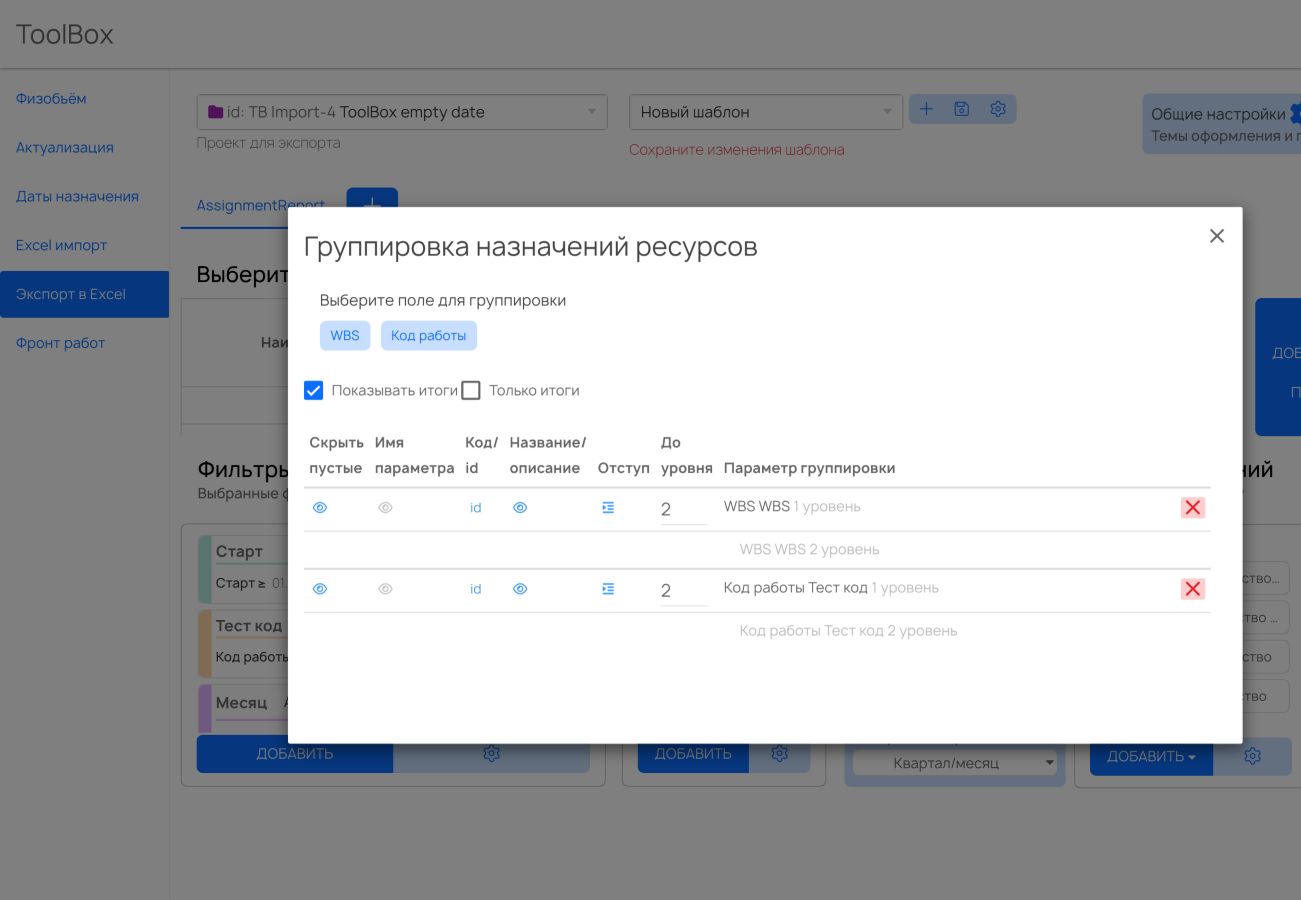Select Код работы grouping field chip
Image resolution: width=1301 pixels, height=900 pixels.
click(x=429, y=336)
